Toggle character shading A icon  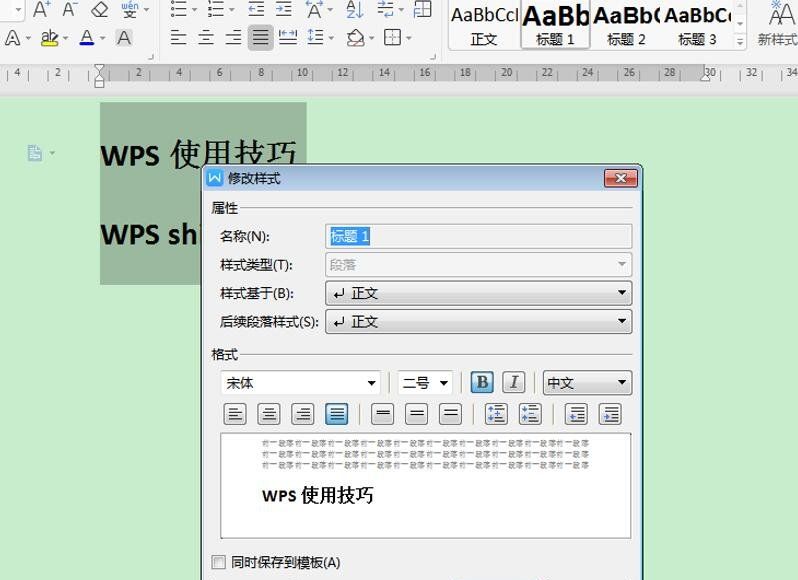click(x=124, y=38)
